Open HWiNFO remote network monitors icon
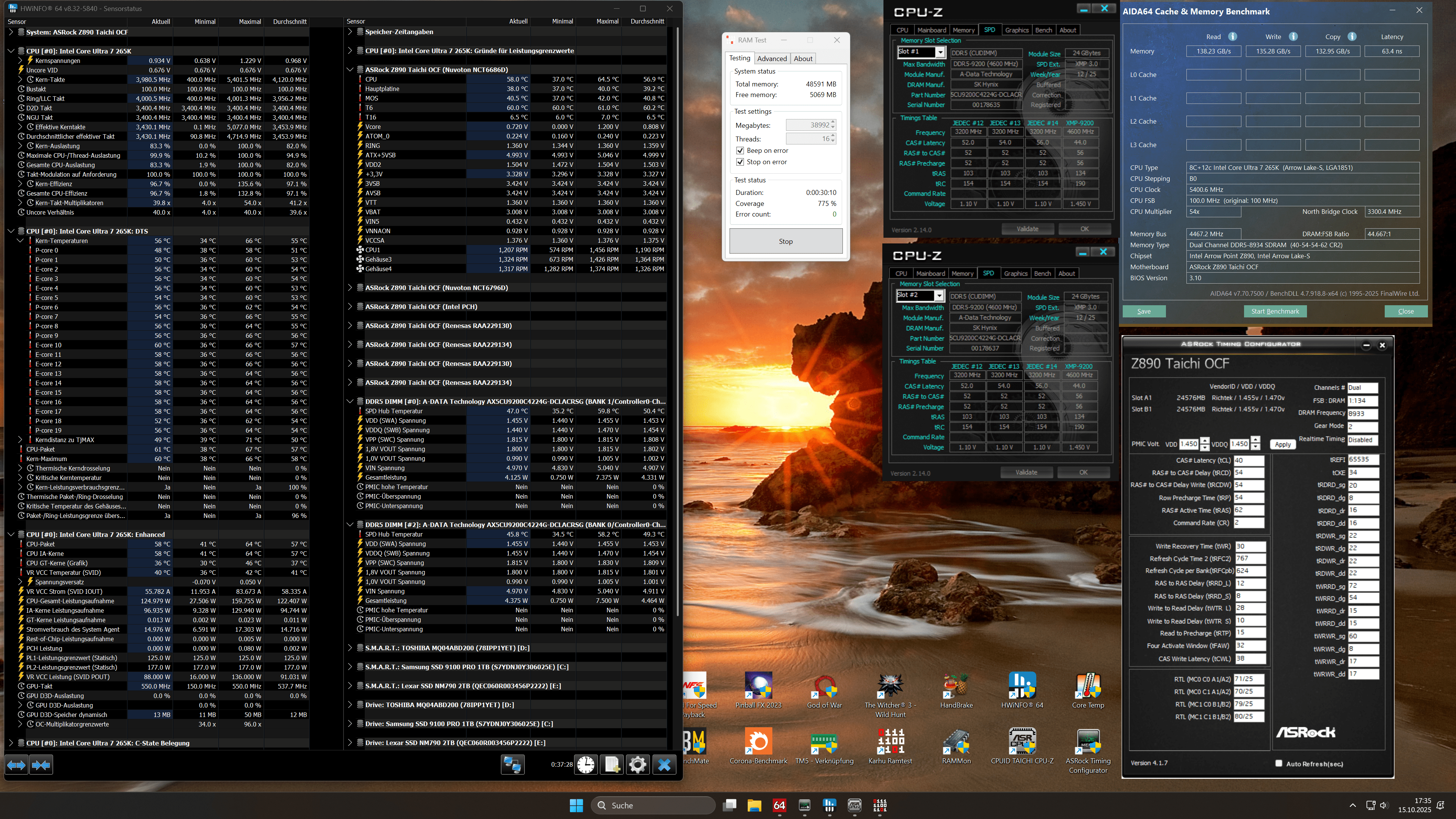The image size is (1456, 819). click(512, 765)
